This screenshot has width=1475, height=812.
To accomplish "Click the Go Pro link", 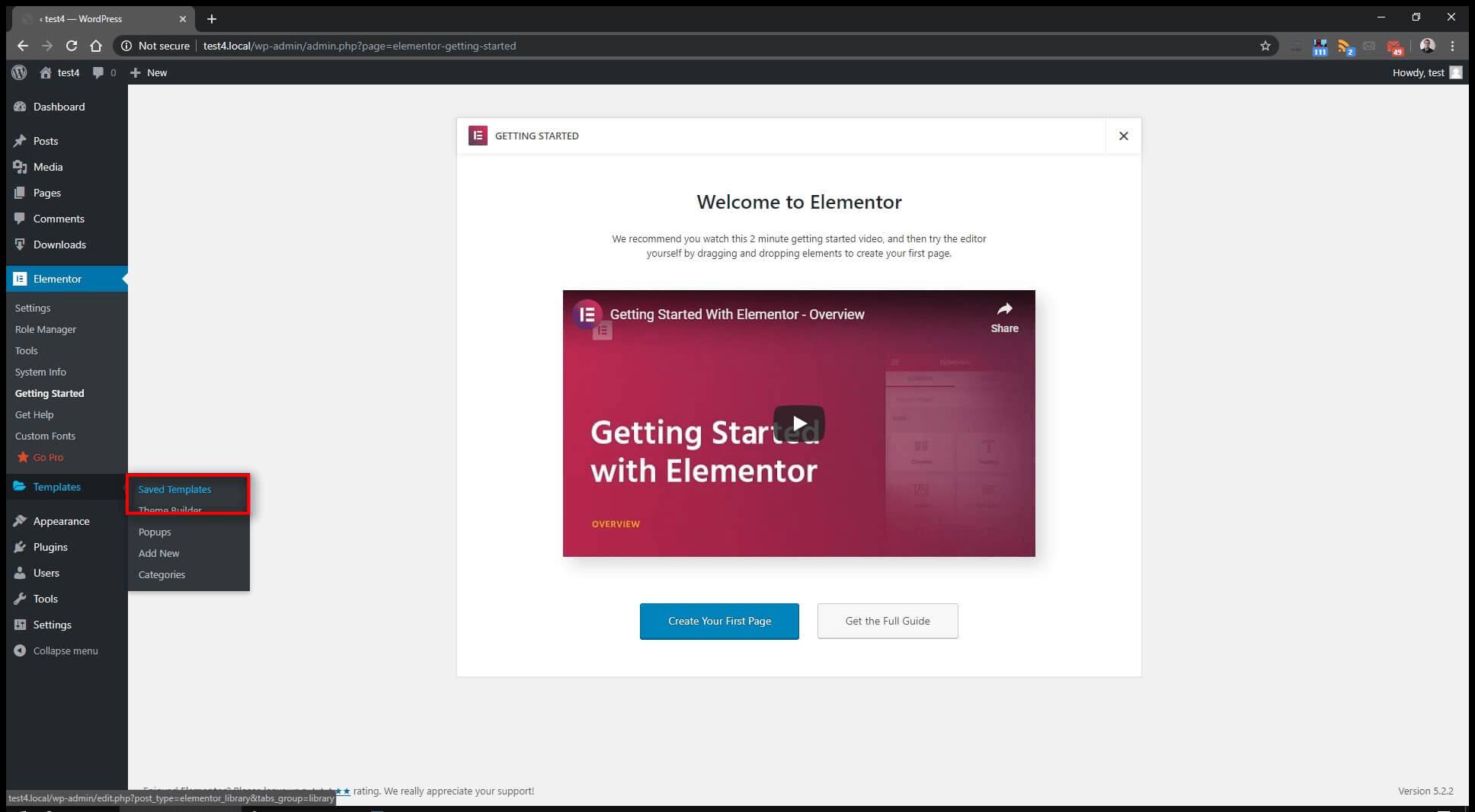I will click(x=41, y=457).
